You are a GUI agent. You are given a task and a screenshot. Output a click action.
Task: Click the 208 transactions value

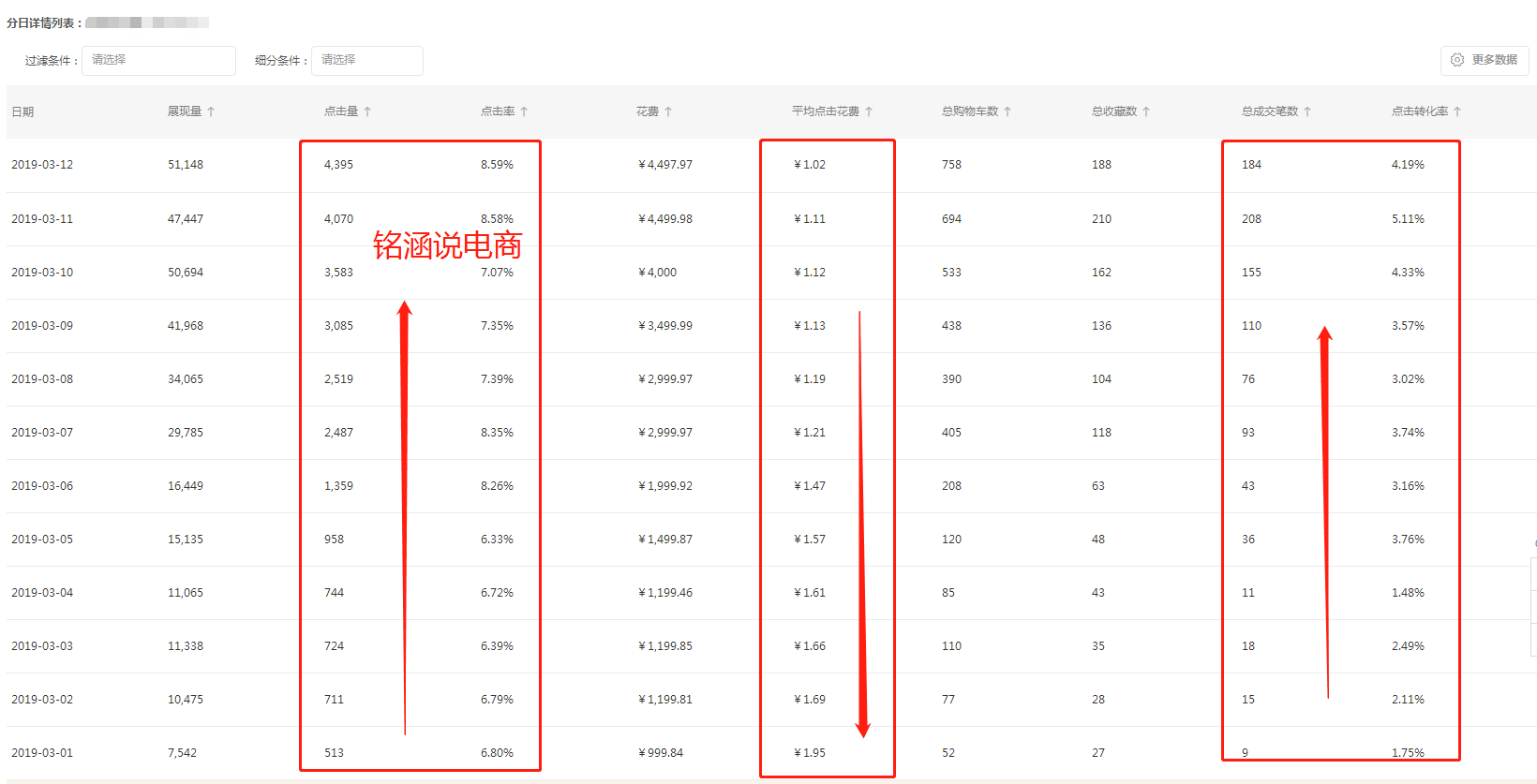[1251, 219]
